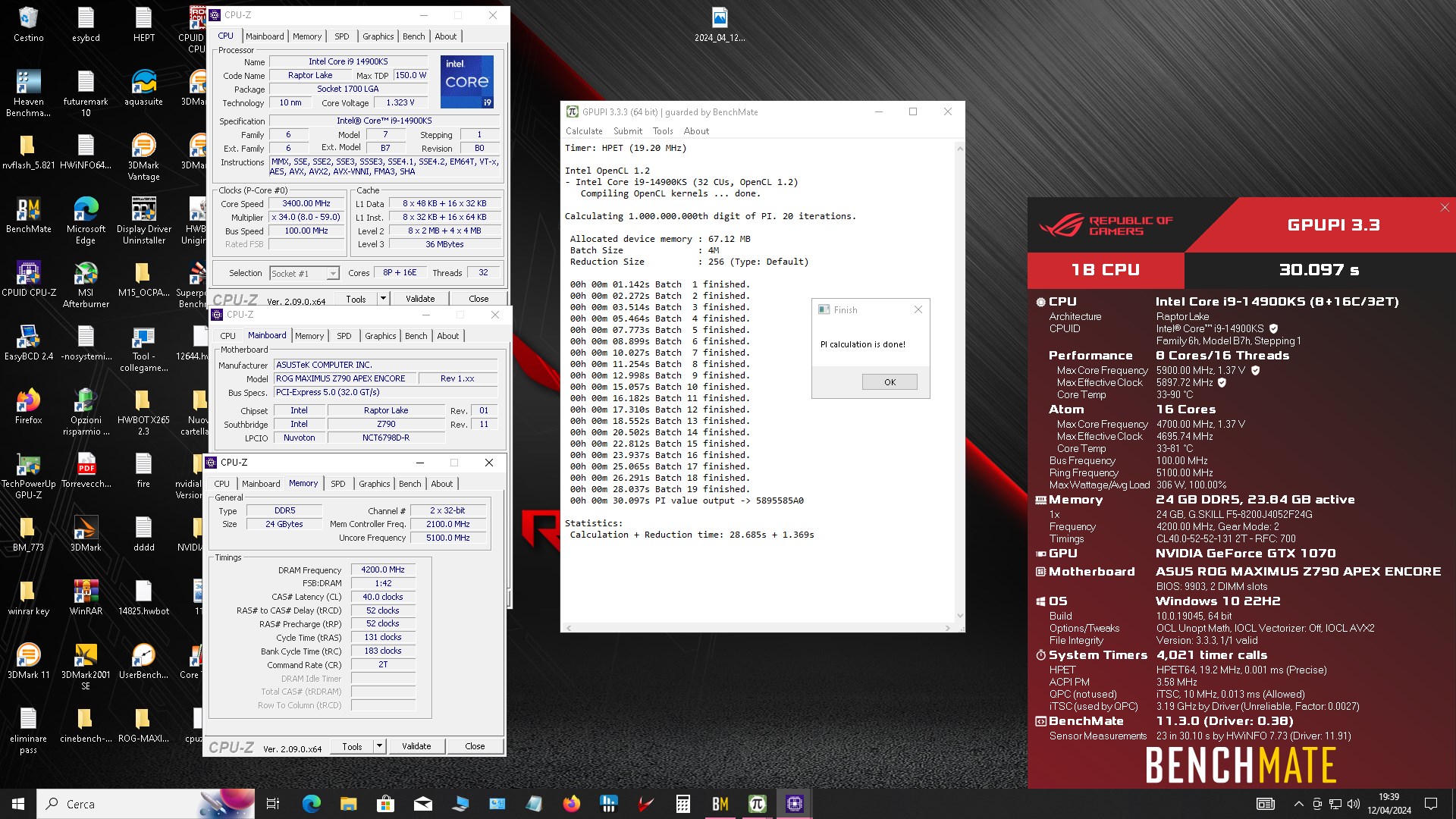
Task: Open the Torrevecch PDF file on desktop
Action: 86,470
